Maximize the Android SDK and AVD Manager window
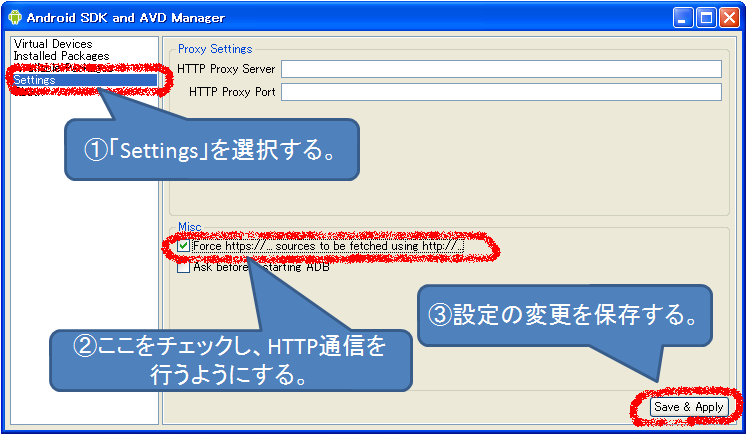747x435 pixels. (x=706, y=18)
